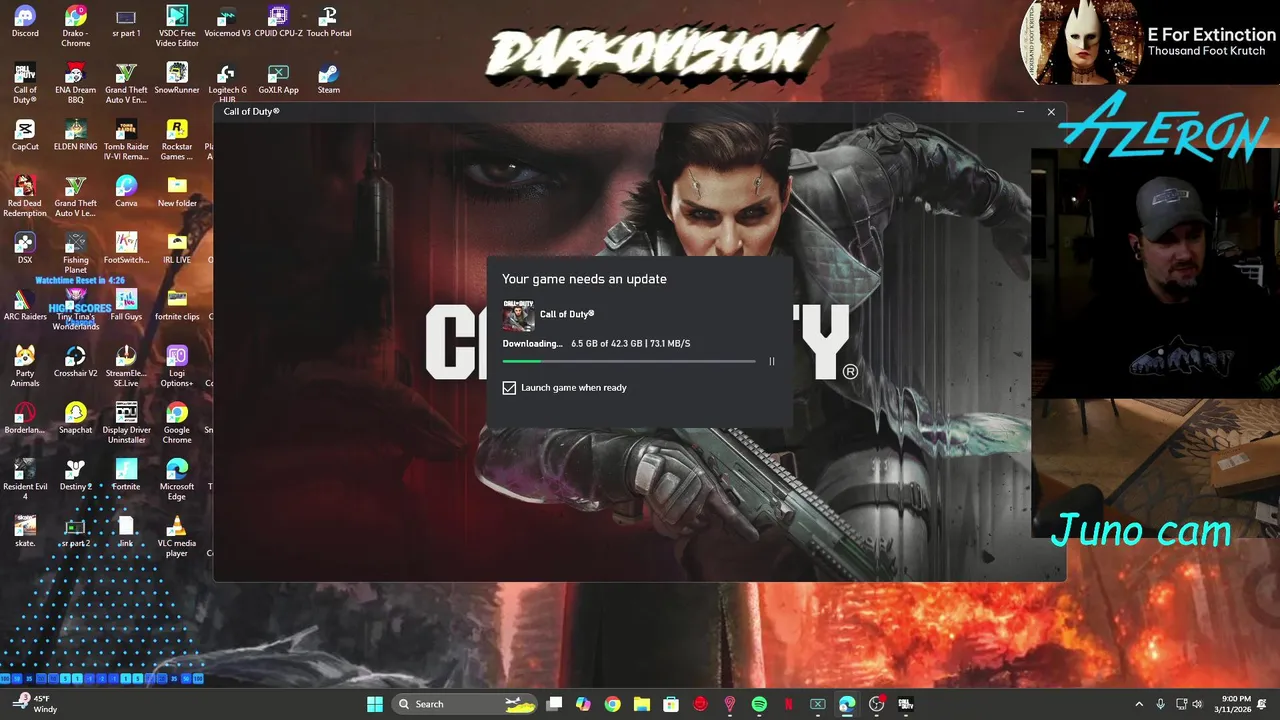Open the Steam desktop shortcut
The image size is (1280, 720).
328,78
